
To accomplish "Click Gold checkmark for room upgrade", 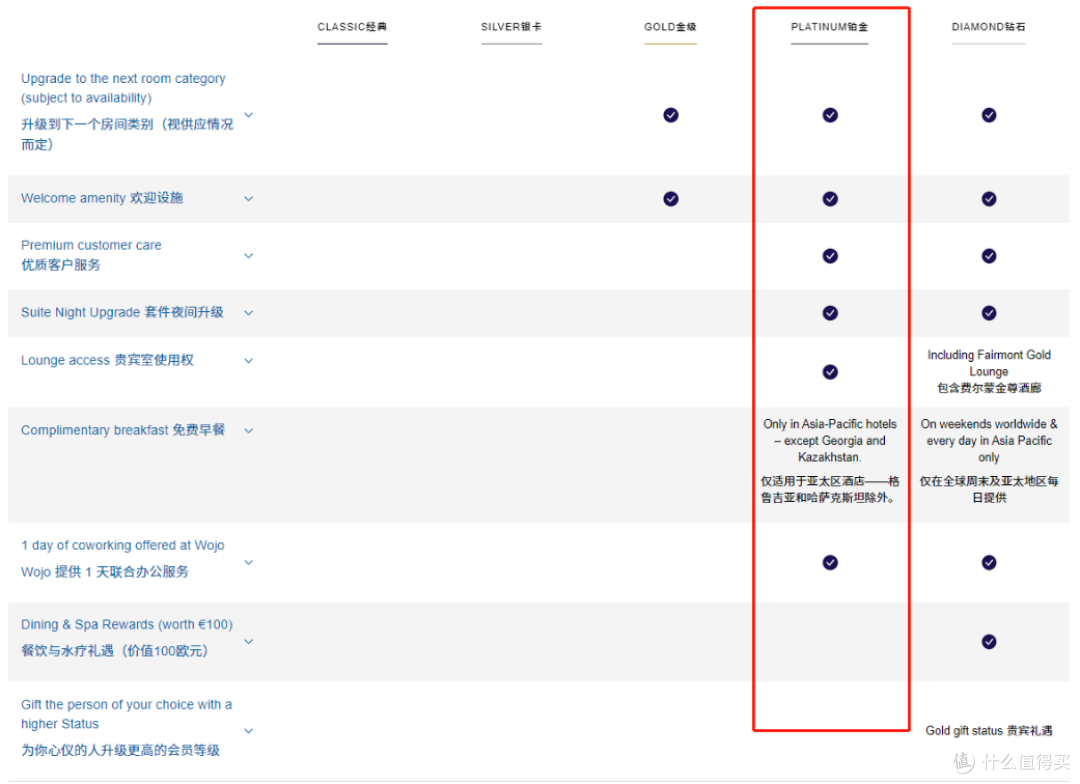I will tap(671, 115).
